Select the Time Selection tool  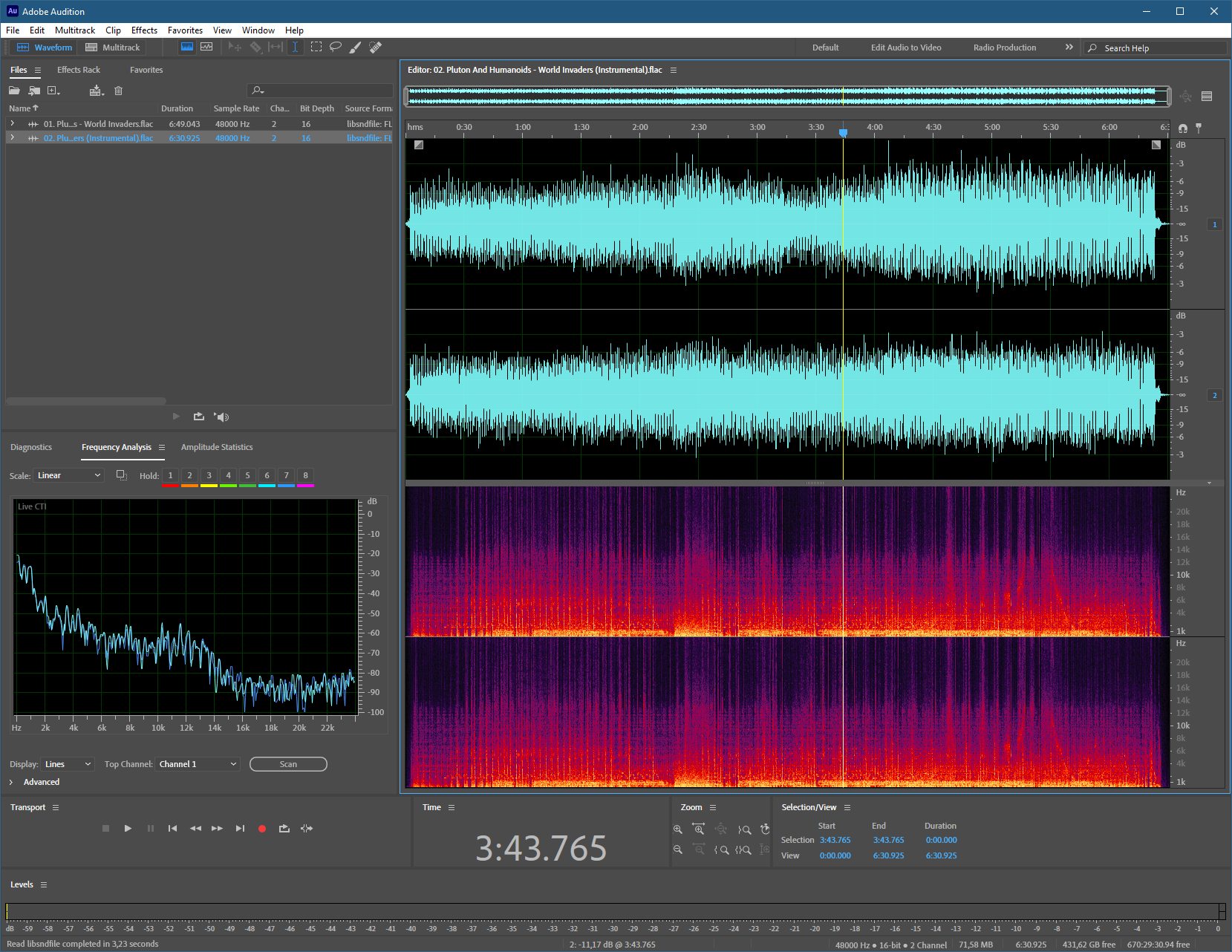tap(296, 47)
